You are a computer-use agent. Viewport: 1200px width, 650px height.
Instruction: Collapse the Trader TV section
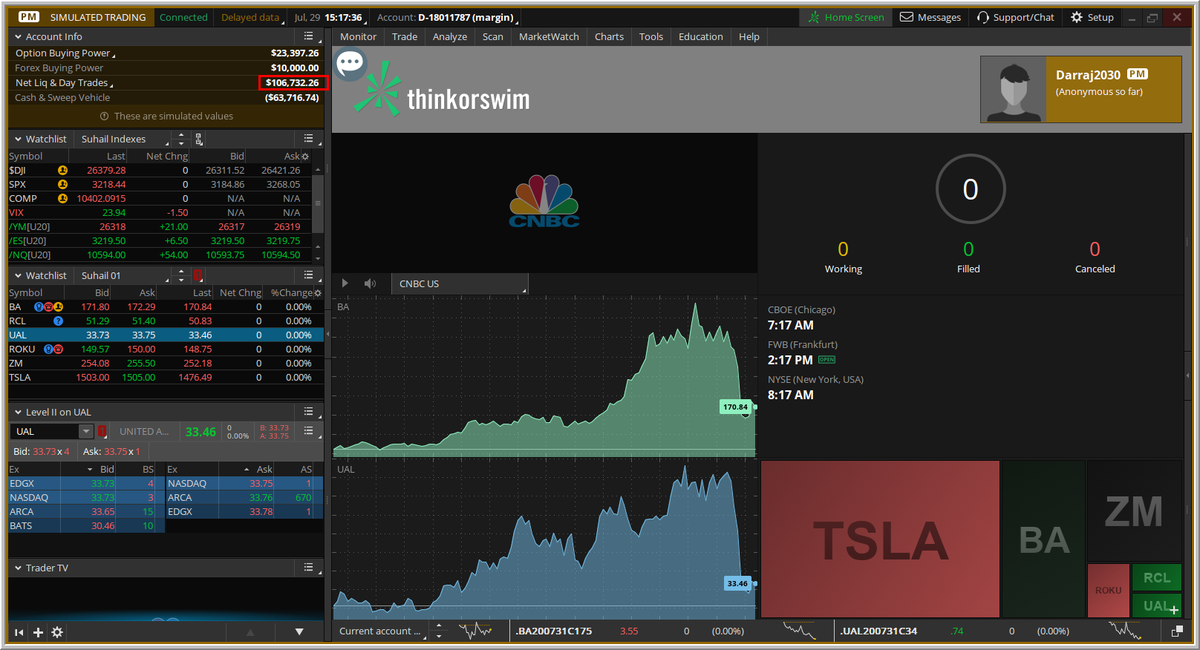pyautogui.click(x=17, y=568)
